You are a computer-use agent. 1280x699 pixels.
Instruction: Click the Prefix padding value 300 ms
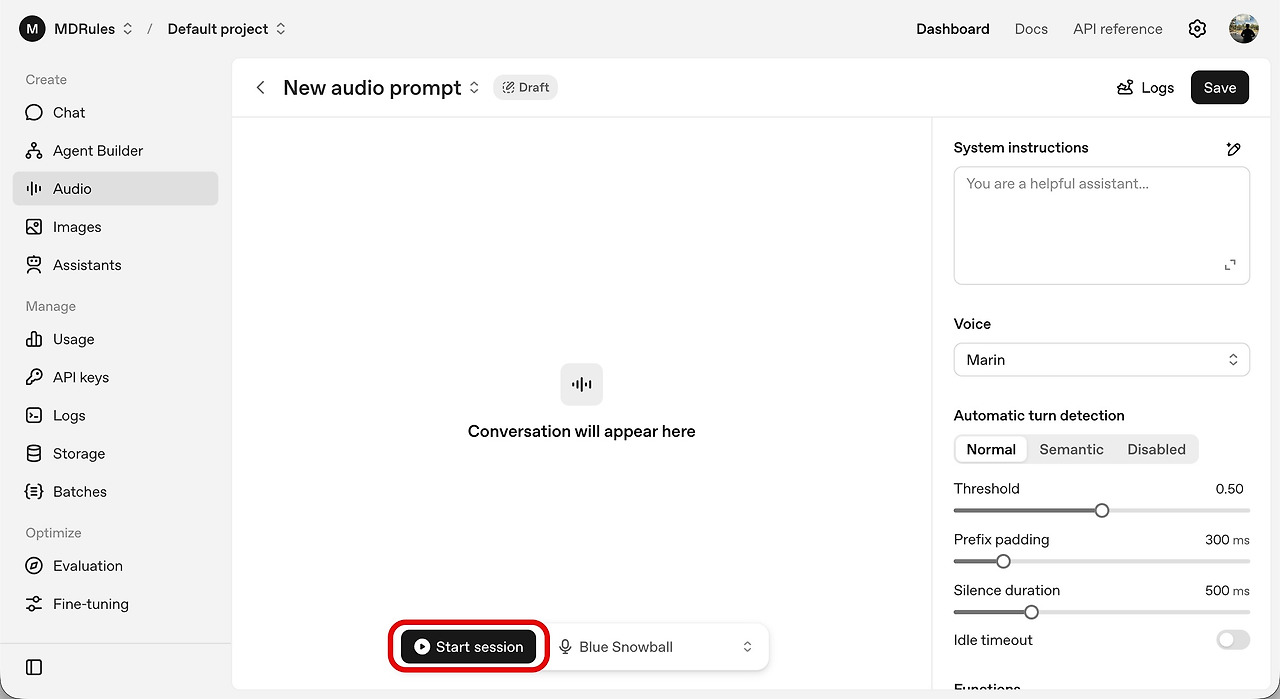coord(1227,540)
